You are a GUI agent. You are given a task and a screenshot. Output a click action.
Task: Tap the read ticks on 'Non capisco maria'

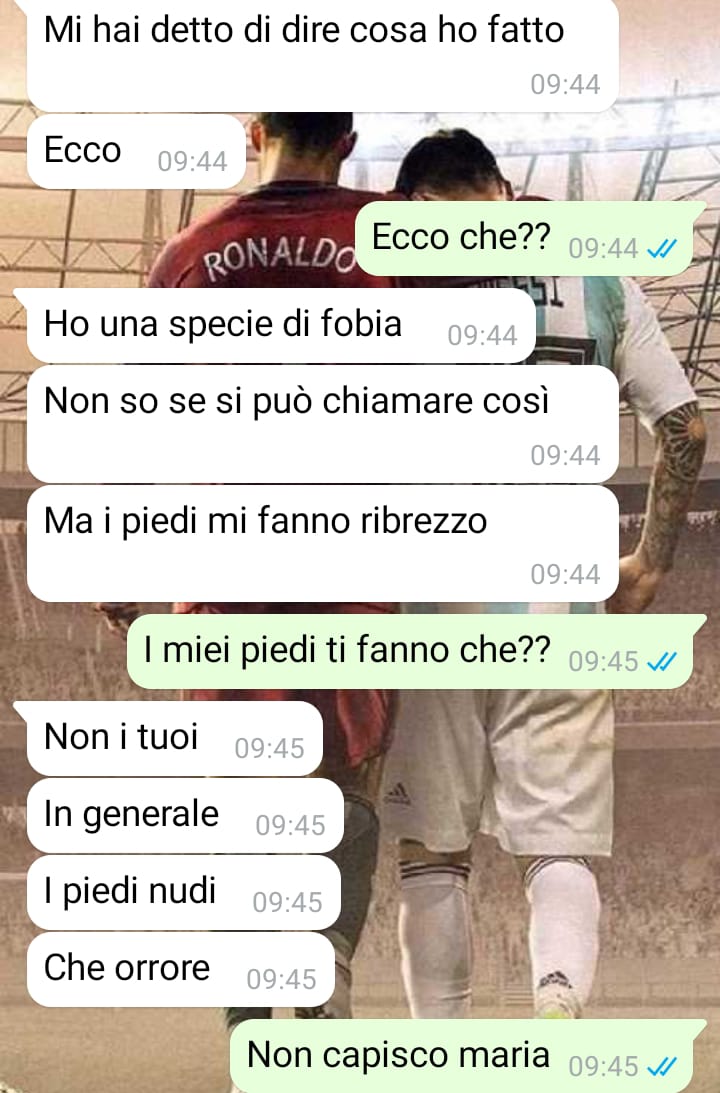[x=661, y=1066]
